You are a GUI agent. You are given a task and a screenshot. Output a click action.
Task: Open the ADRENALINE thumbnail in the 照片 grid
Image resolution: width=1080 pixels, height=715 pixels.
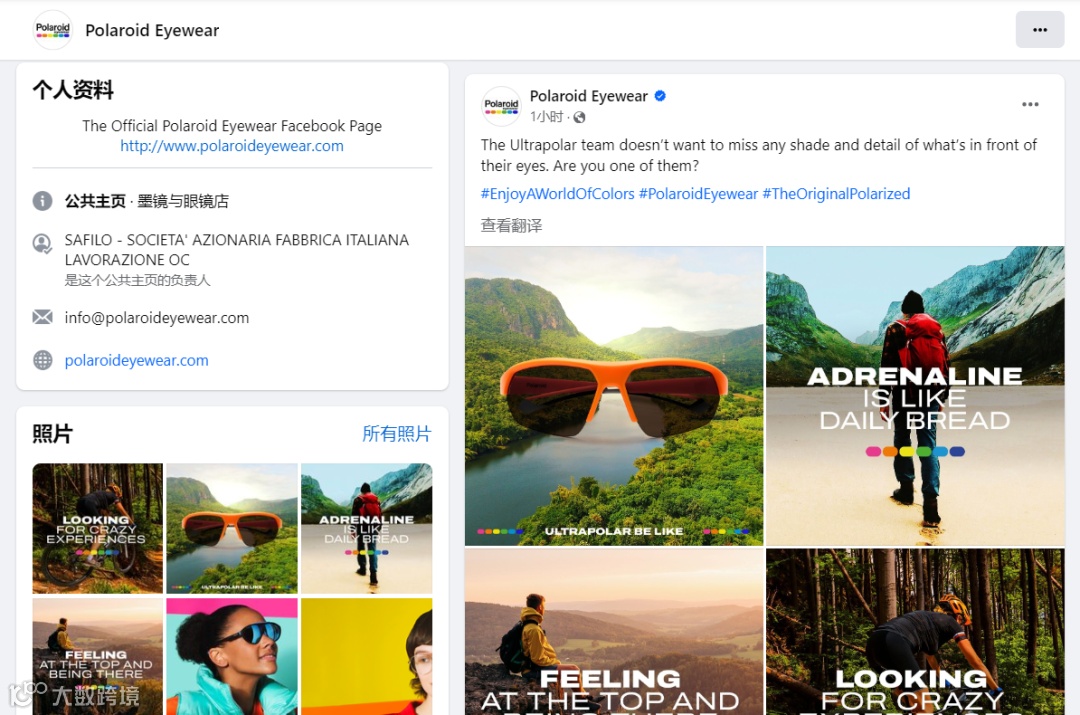(366, 528)
